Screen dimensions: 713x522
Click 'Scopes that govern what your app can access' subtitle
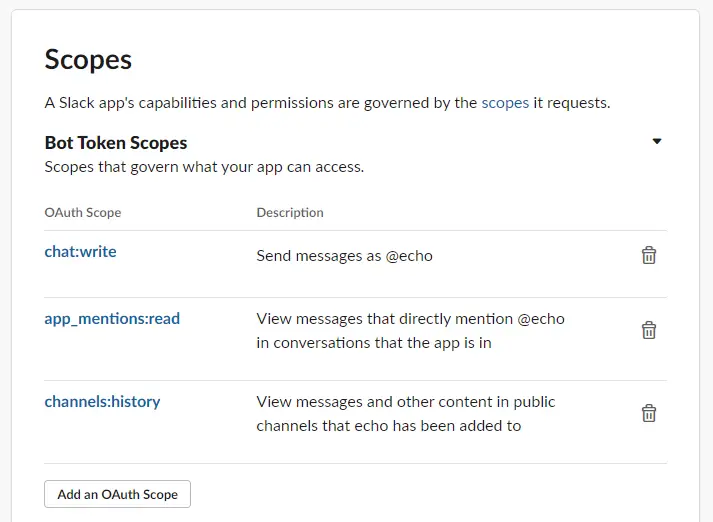pyautogui.click(x=204, y=167)
